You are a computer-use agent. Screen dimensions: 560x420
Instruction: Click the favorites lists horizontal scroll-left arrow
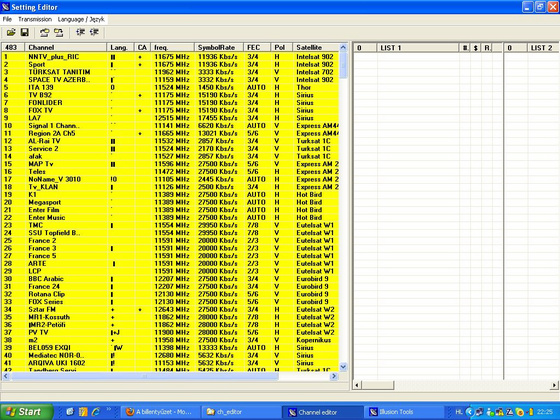(x=357, y=385)
